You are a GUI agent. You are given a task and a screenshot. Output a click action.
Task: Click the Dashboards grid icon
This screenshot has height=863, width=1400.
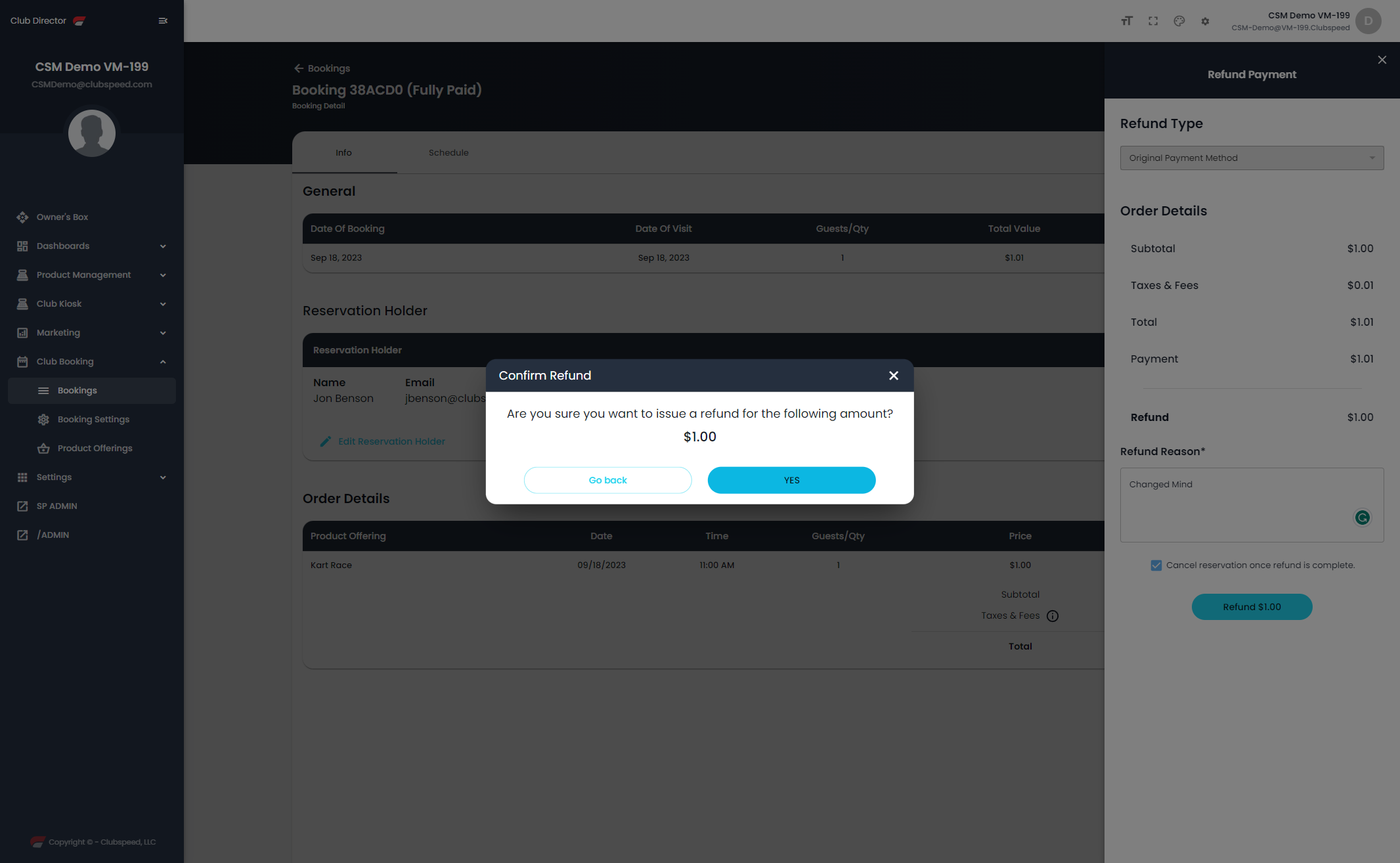pos(22,246)
